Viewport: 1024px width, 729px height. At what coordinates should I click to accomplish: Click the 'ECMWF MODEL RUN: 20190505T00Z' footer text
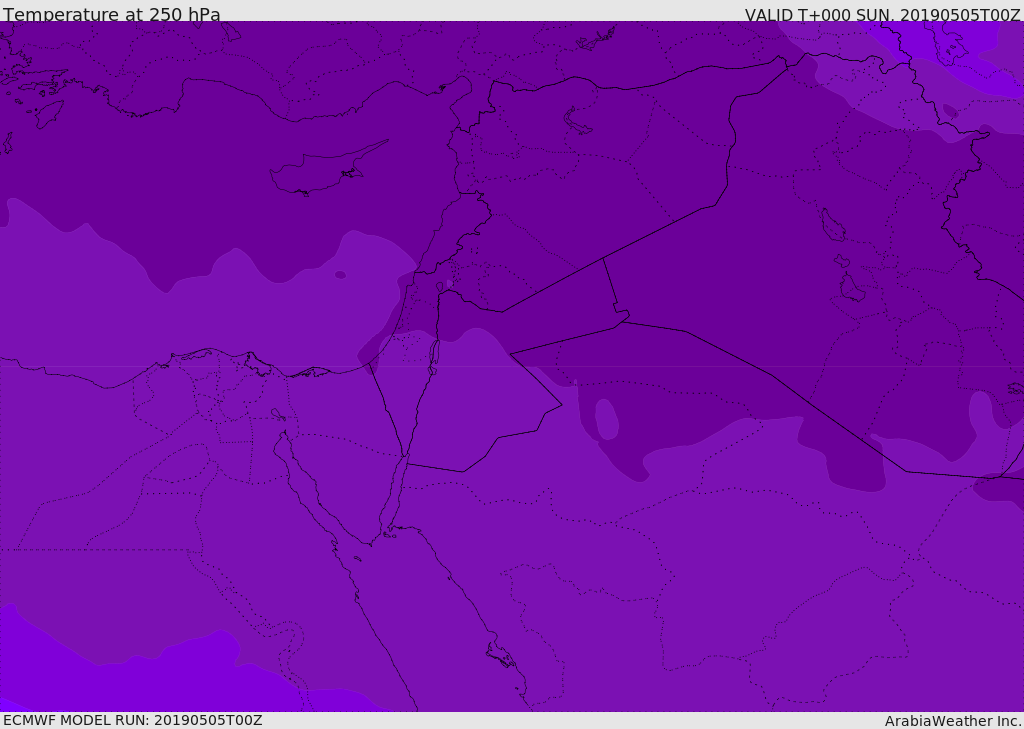133,720
